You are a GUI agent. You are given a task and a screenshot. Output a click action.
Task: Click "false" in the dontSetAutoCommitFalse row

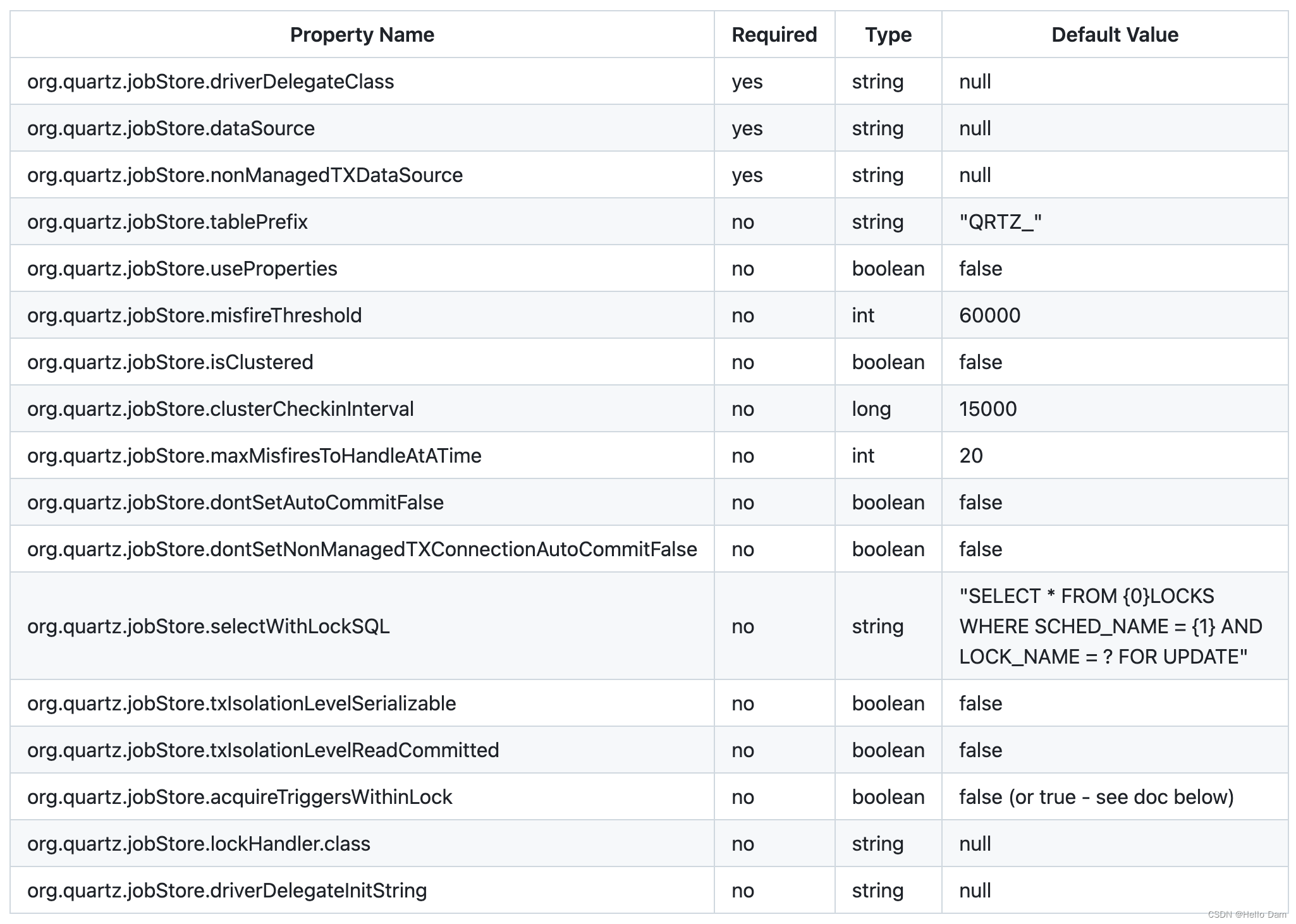[x=981, y=502]
